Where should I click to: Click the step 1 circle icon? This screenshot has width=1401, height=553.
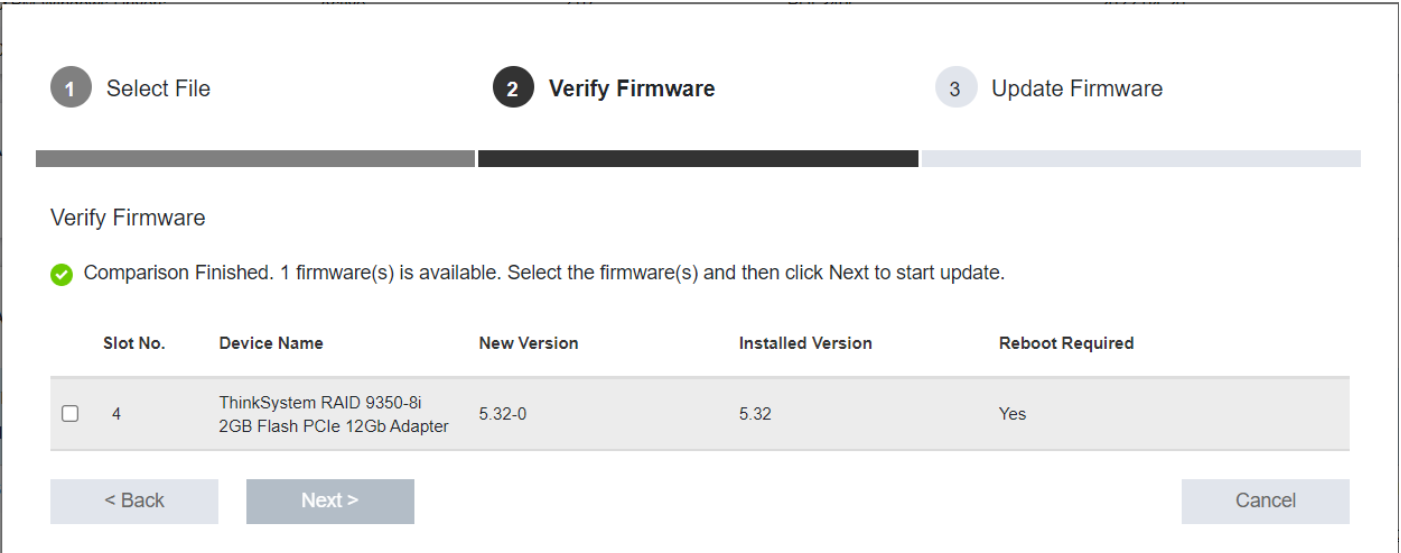[x=70, y=88]
